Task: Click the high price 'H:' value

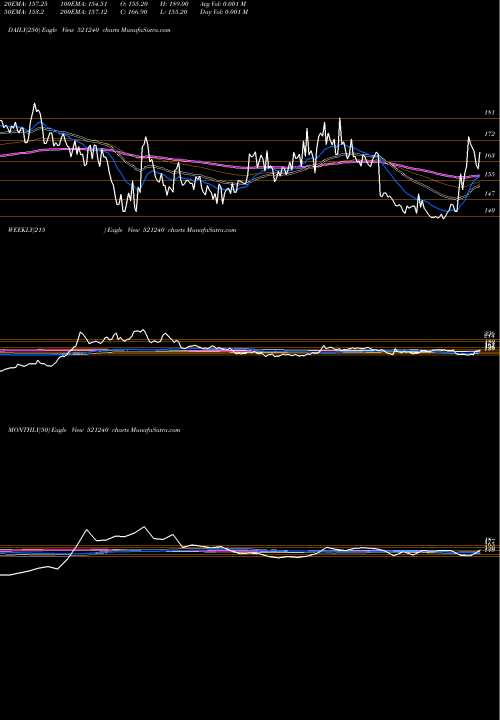Action: tap(175, 4)
